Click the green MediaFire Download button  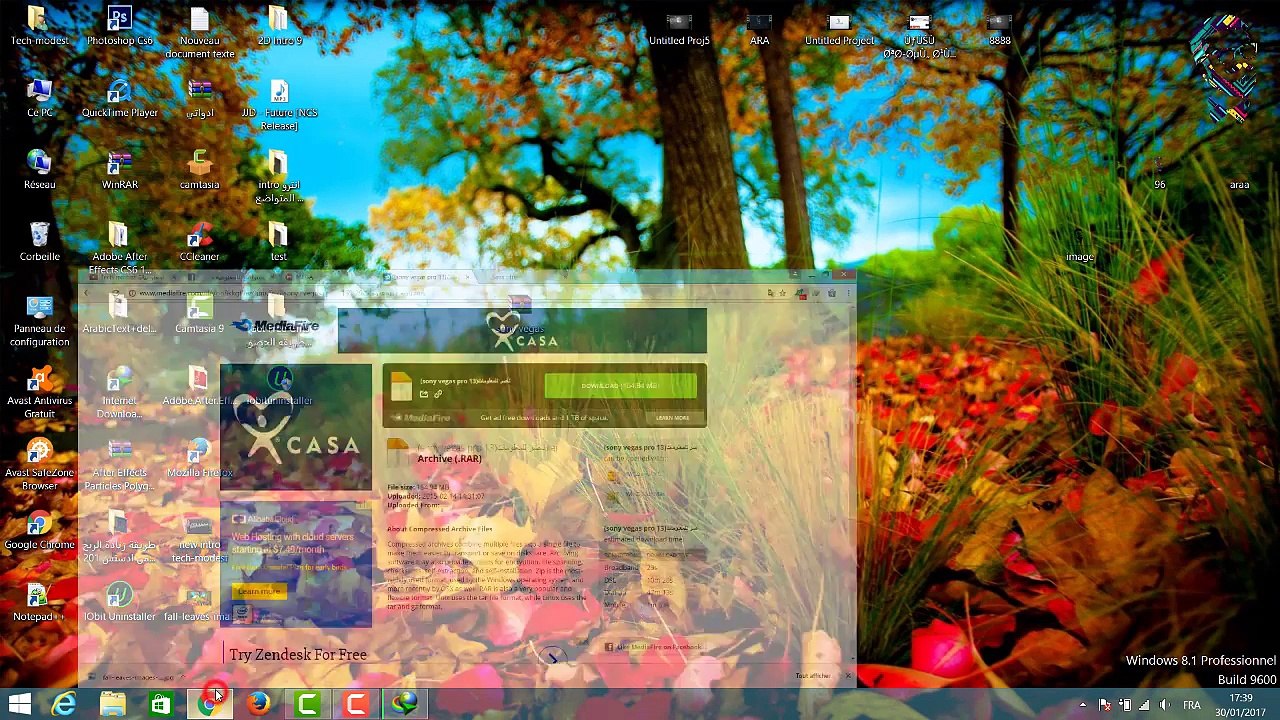tap(621, 385)
